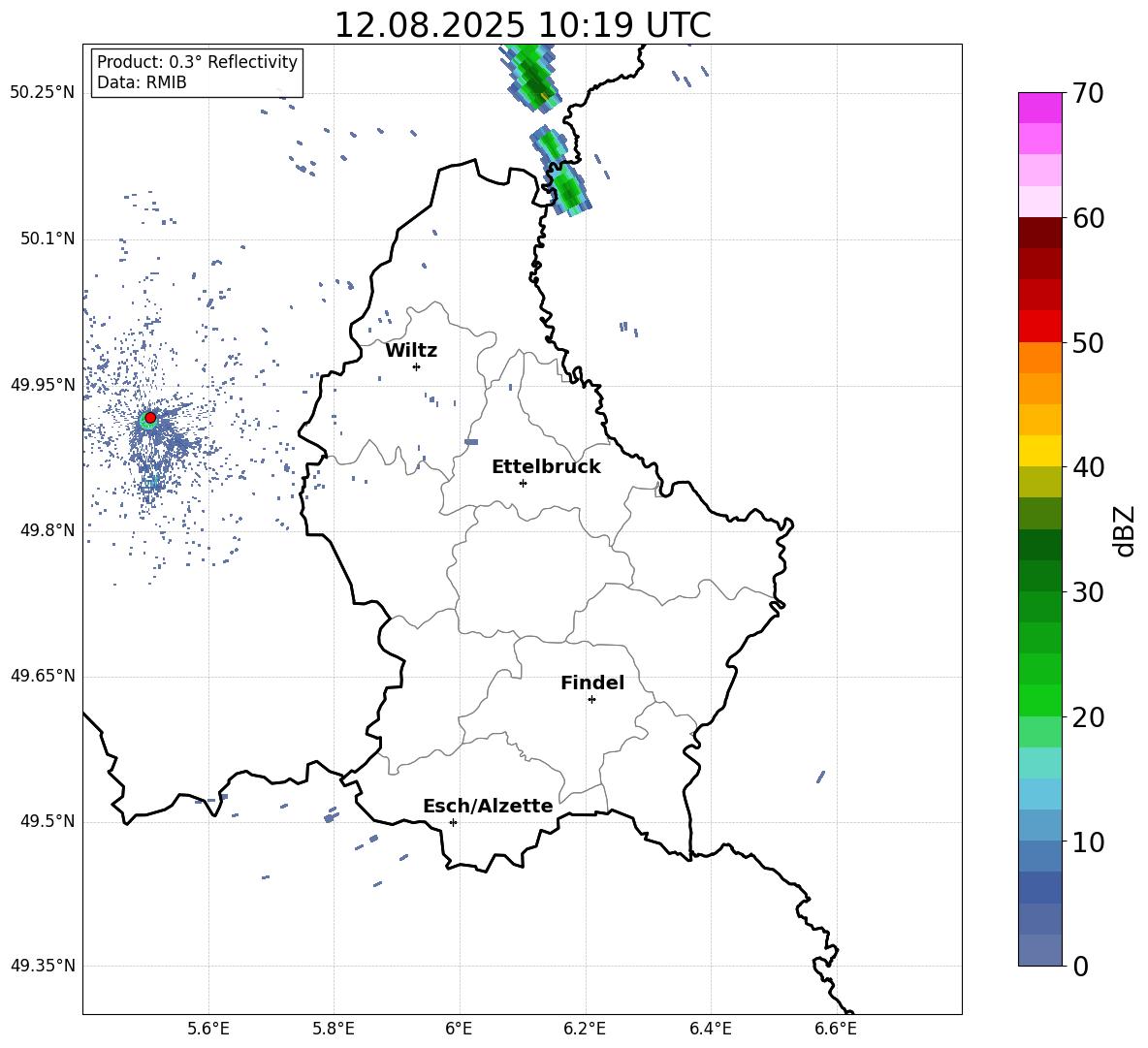Click the green echo cell north of Luxembourg
The height and width of the screenshot is (1048, 1148).
tap(560, 171)
